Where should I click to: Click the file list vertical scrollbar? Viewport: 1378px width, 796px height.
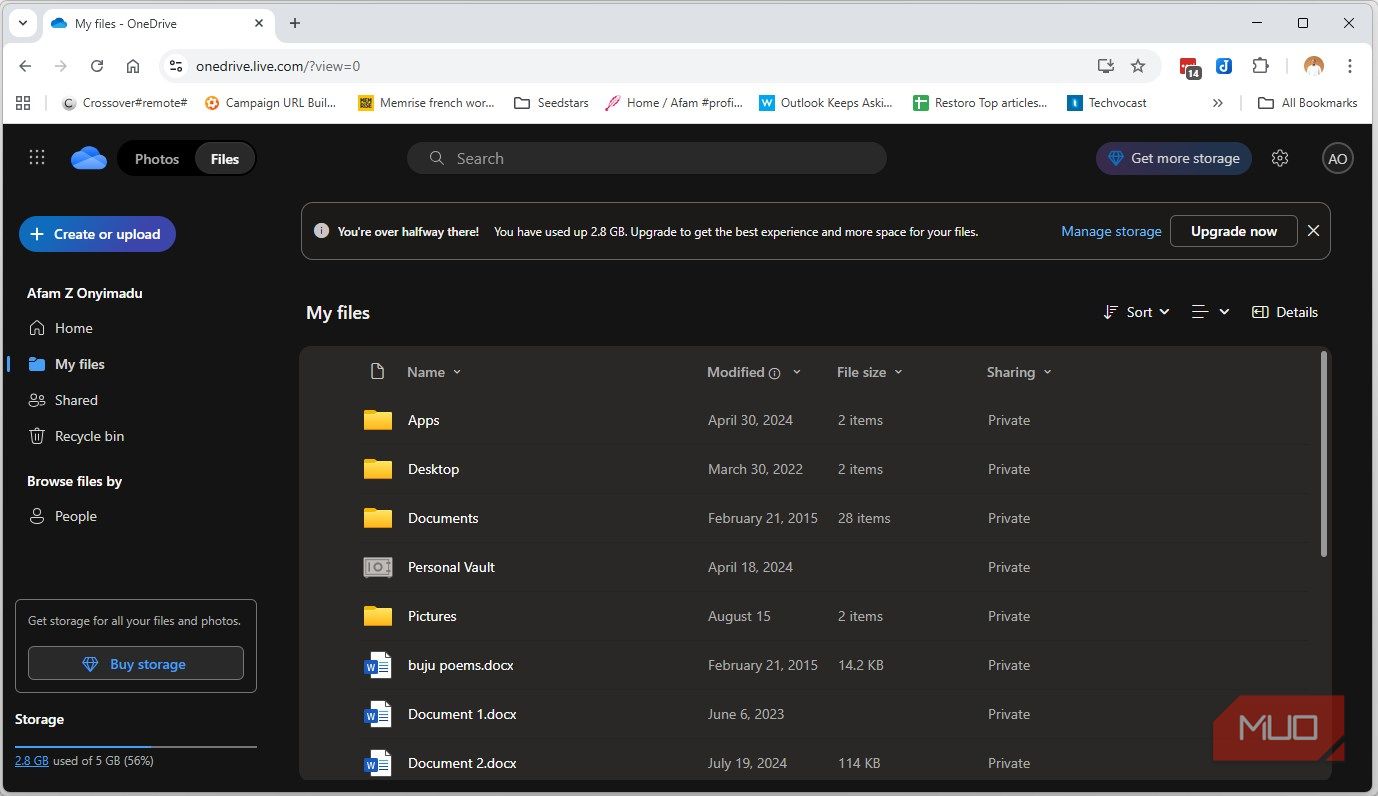[1324, 453]
